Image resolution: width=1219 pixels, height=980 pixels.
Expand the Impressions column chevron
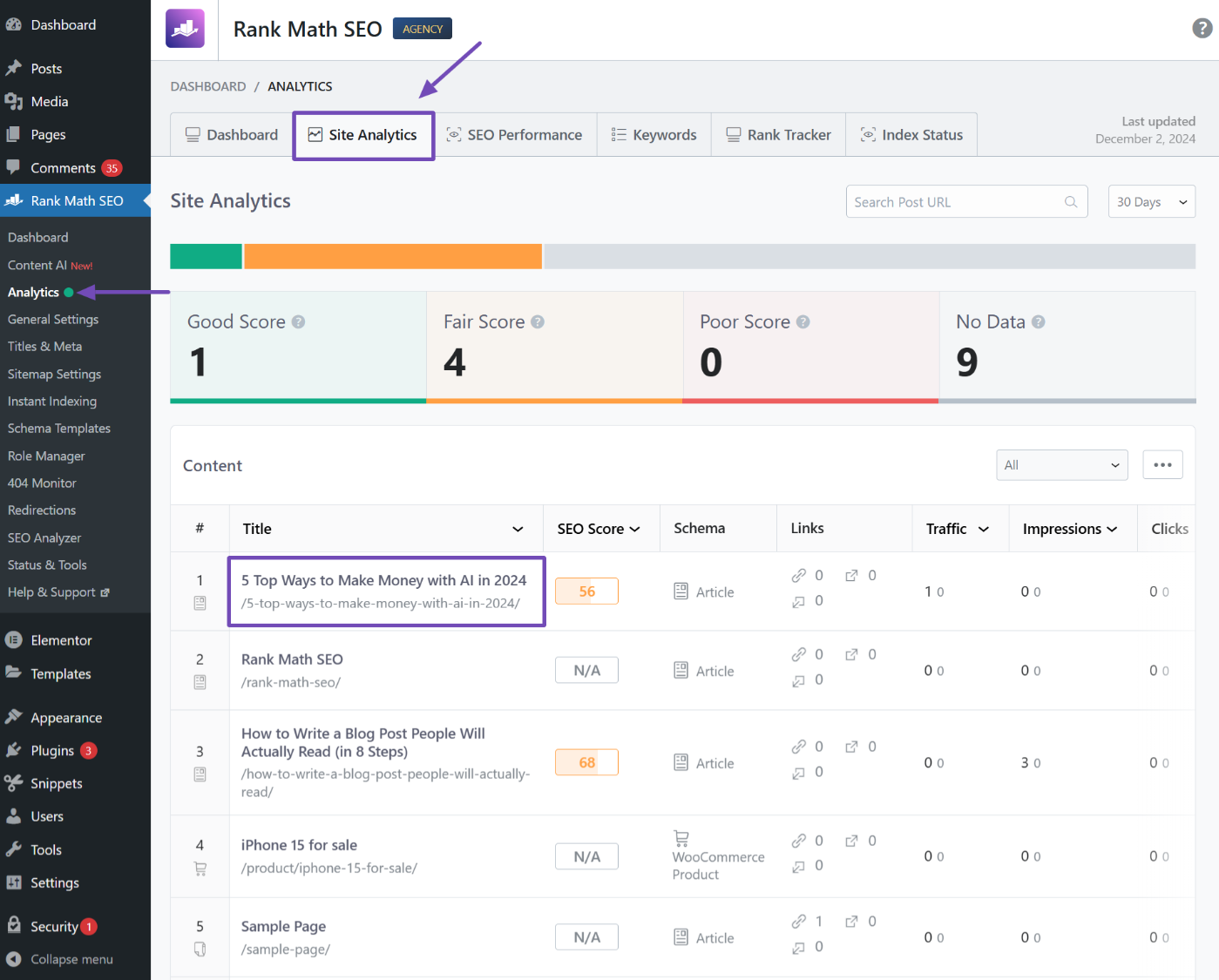pos(1112,529)
